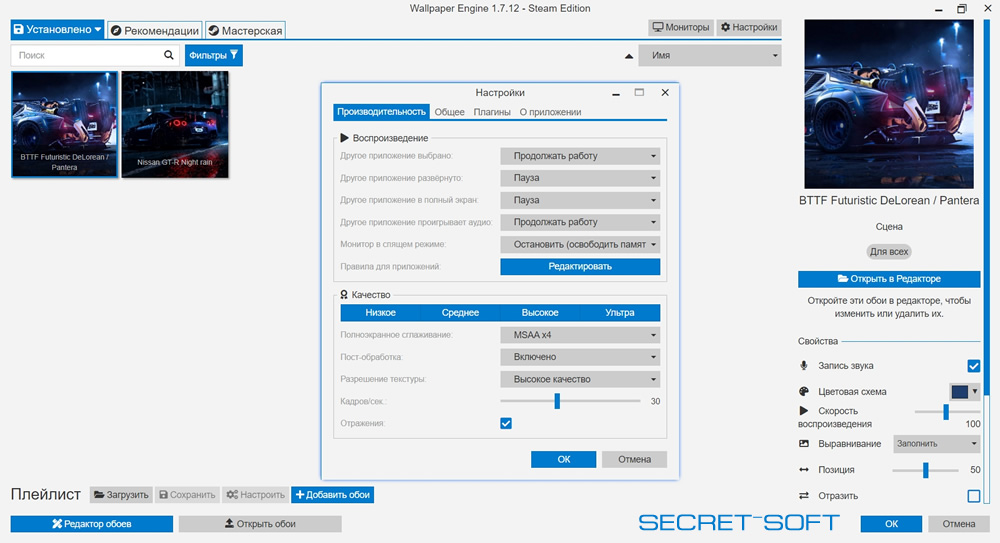Image resolution: width=1000 pixels, height=543 pixels.
Task: Minimize the Настройки dialog
Action: coord(616,94)
